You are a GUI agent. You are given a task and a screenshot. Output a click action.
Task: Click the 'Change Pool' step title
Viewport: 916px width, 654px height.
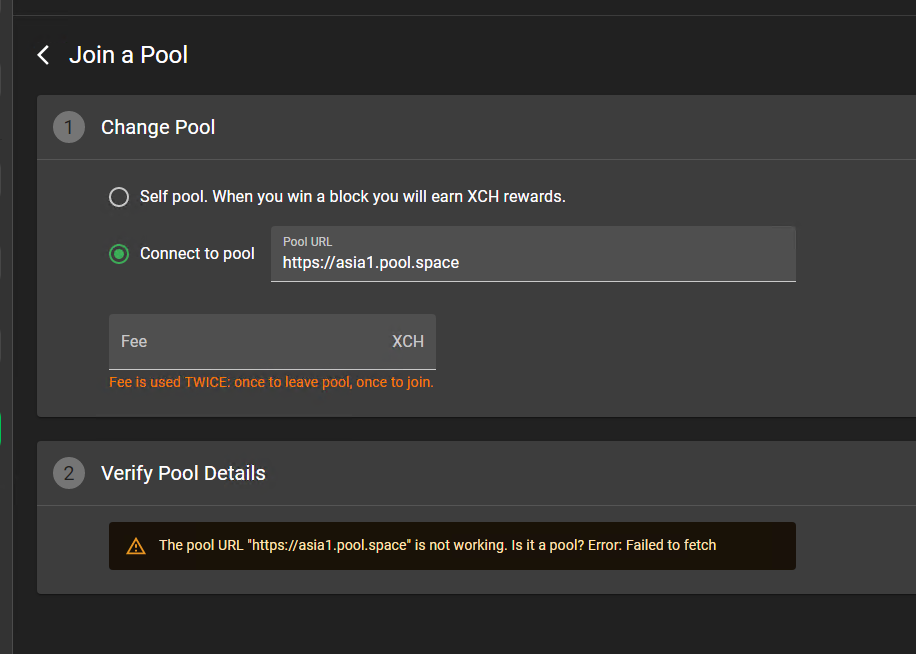(158, 127)
